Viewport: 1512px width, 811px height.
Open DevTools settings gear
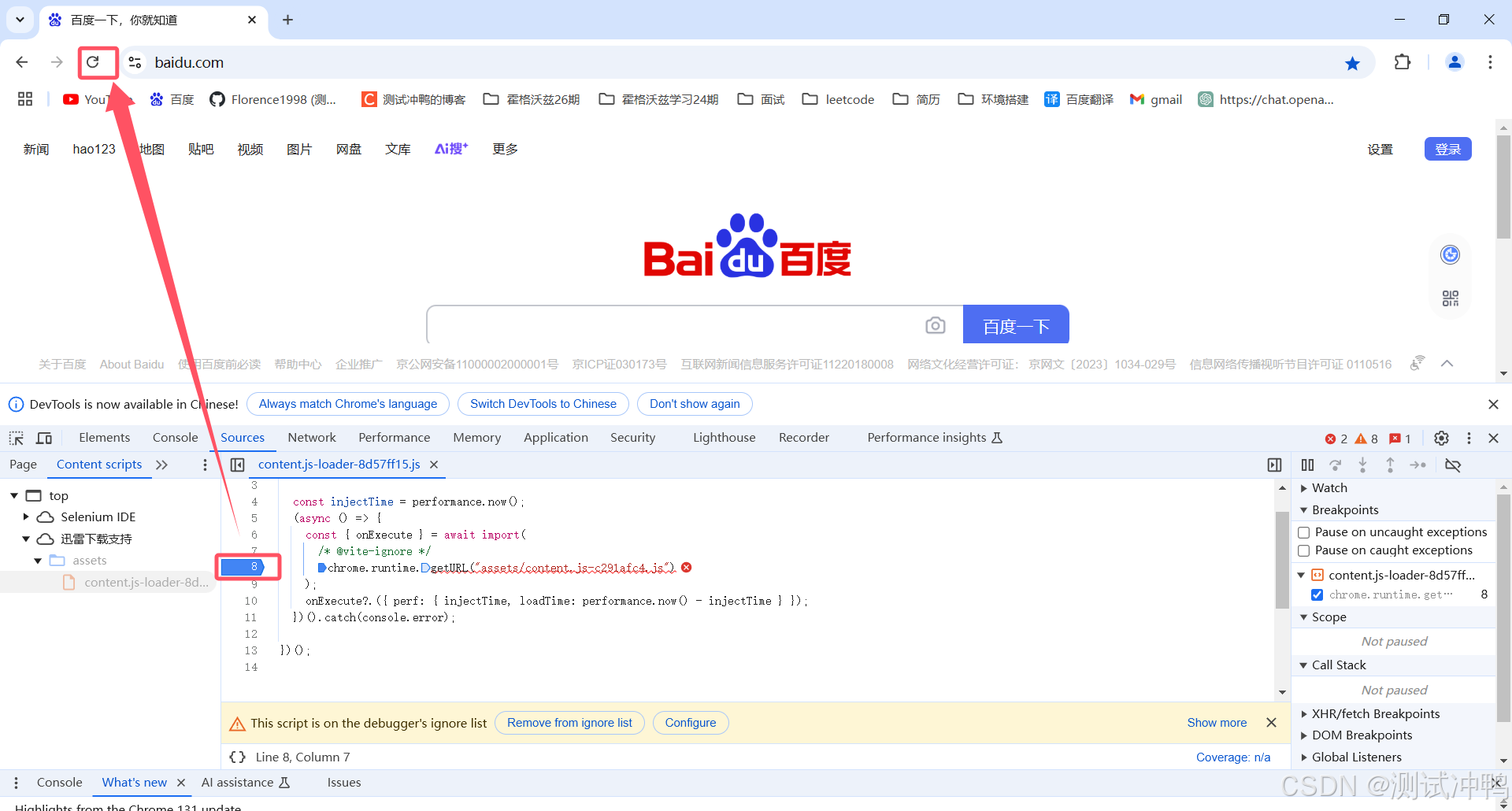[x=1441, y=438]
